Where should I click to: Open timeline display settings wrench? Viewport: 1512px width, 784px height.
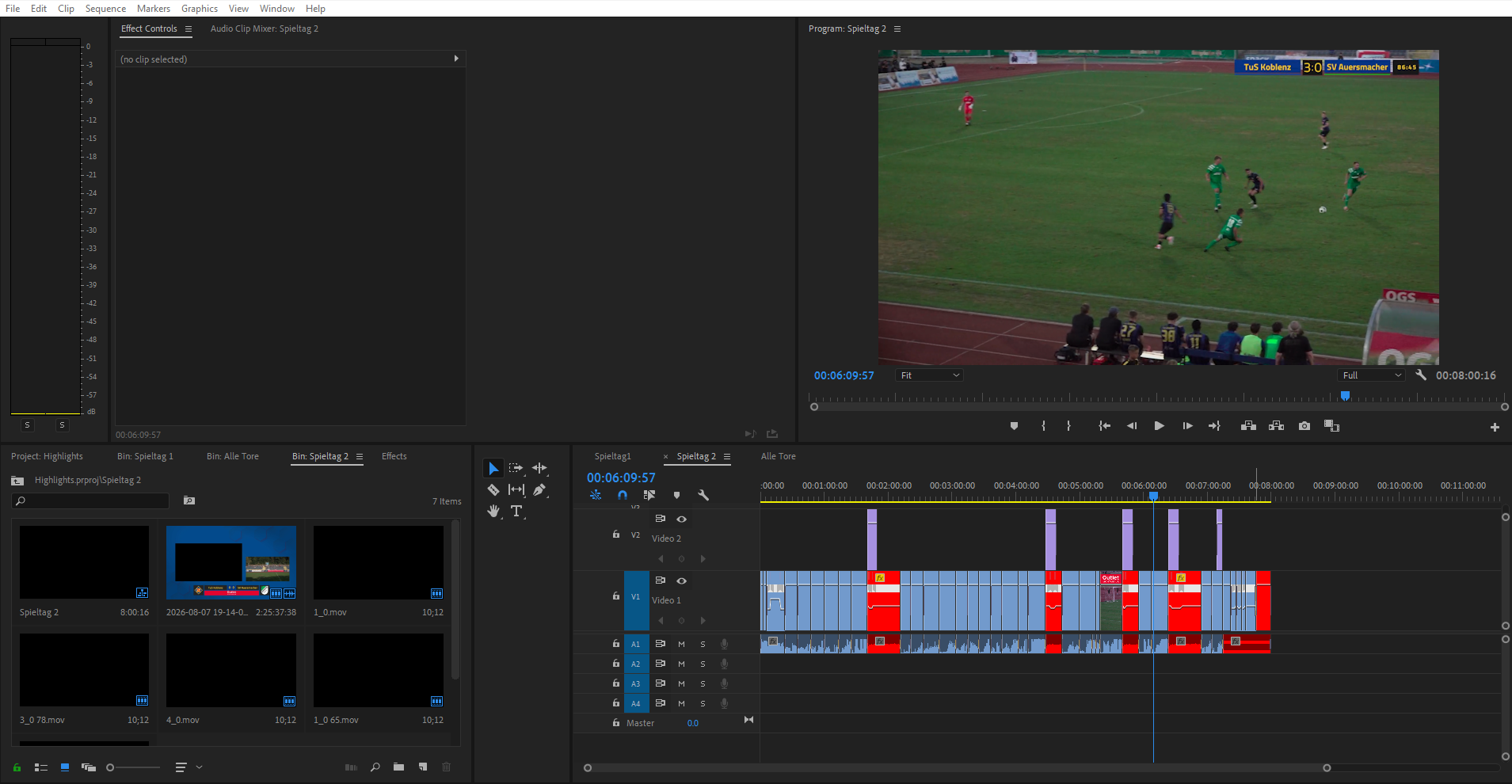[703, 495]
